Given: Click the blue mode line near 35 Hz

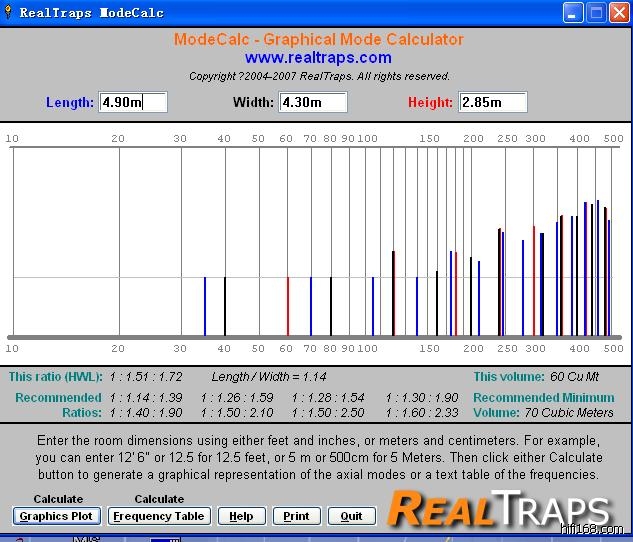Looking at the screenshot, I should [x=205, y=306].
